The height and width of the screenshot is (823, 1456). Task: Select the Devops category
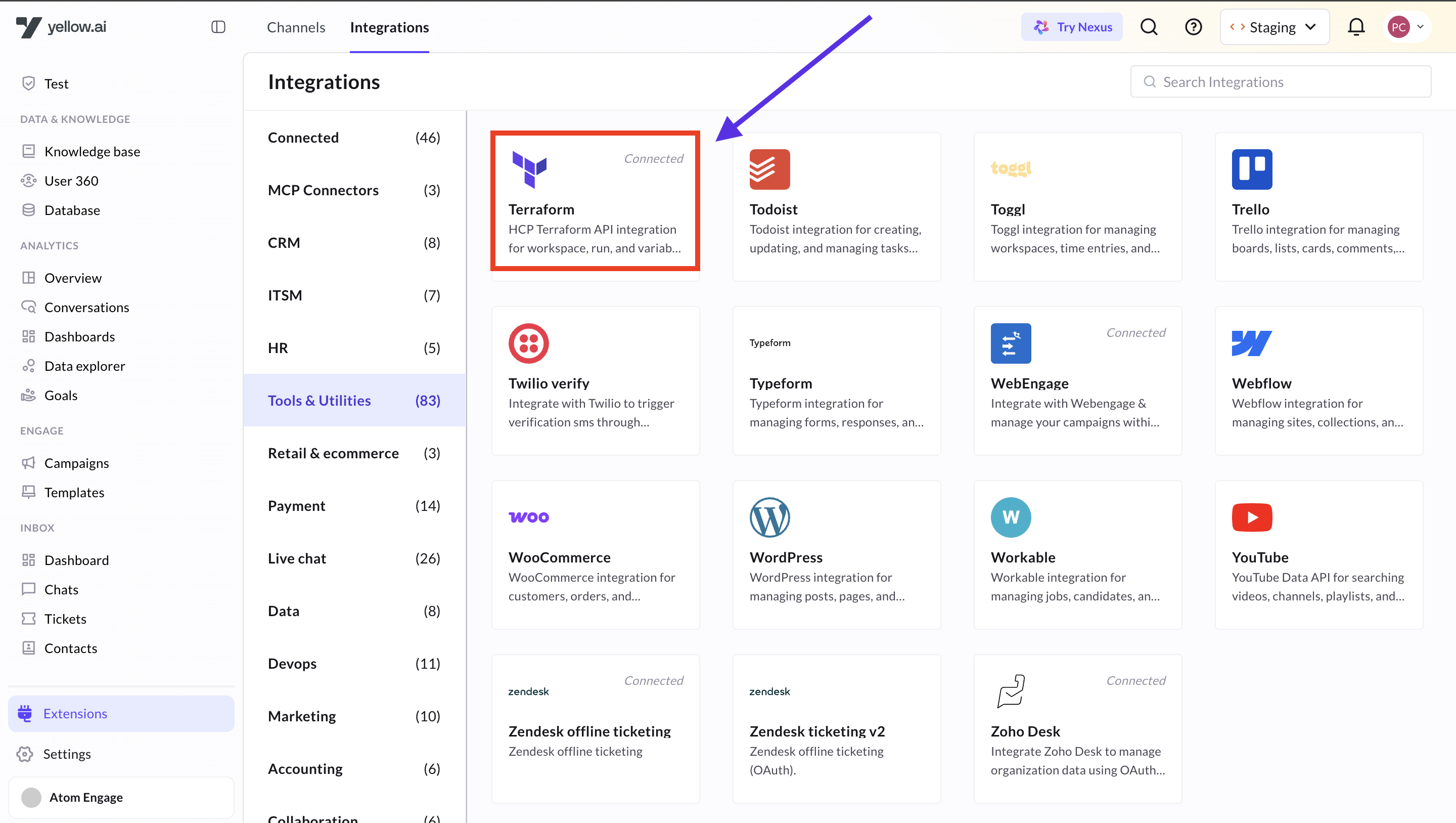(354, 664)
